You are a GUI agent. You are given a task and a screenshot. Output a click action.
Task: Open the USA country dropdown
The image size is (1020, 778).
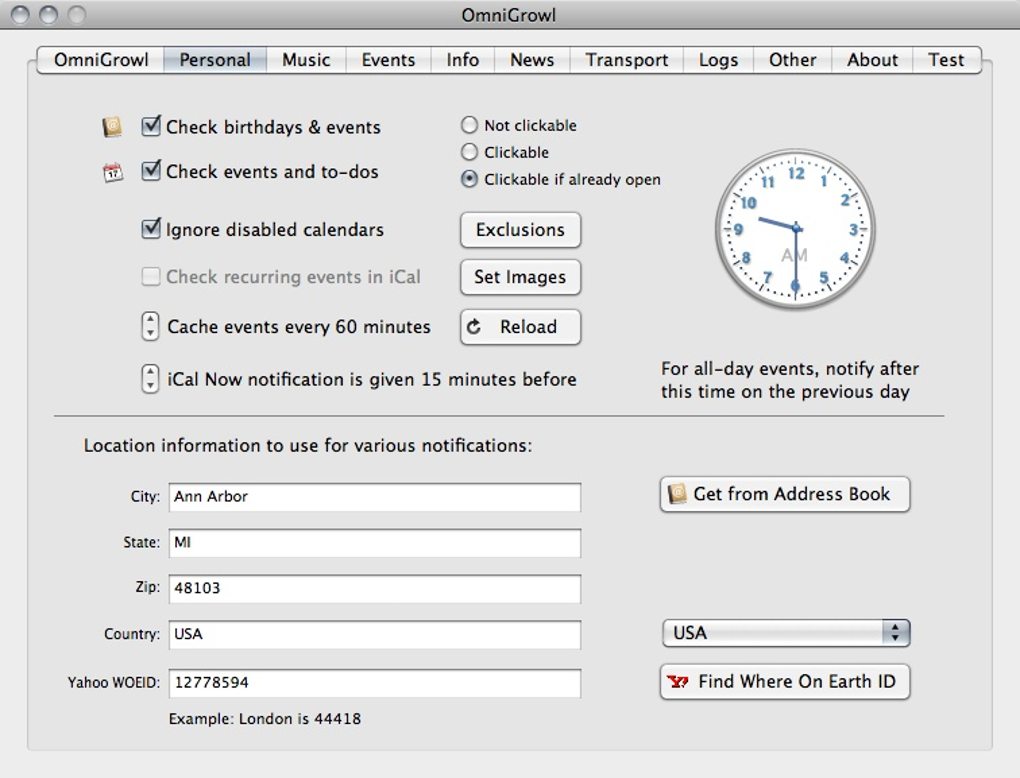(x=786, y=633)
